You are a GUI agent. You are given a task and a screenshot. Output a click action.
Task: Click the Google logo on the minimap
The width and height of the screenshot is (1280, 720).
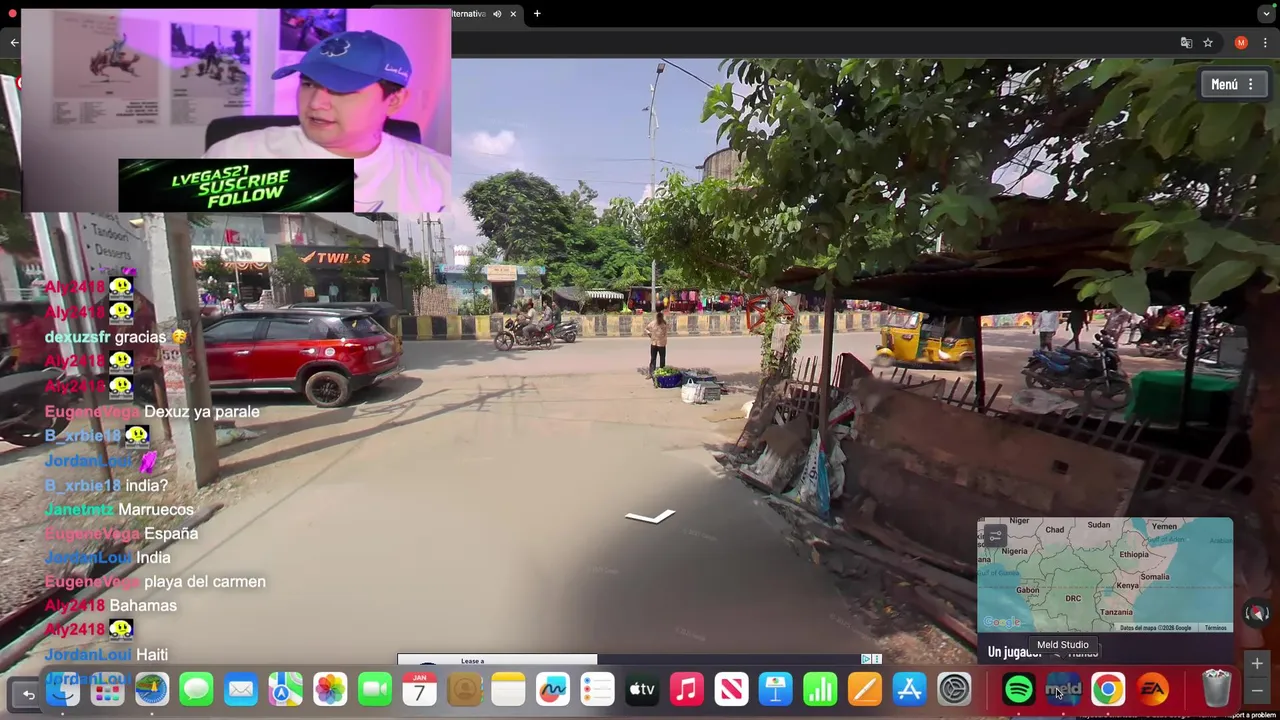tap(1002, 622)
